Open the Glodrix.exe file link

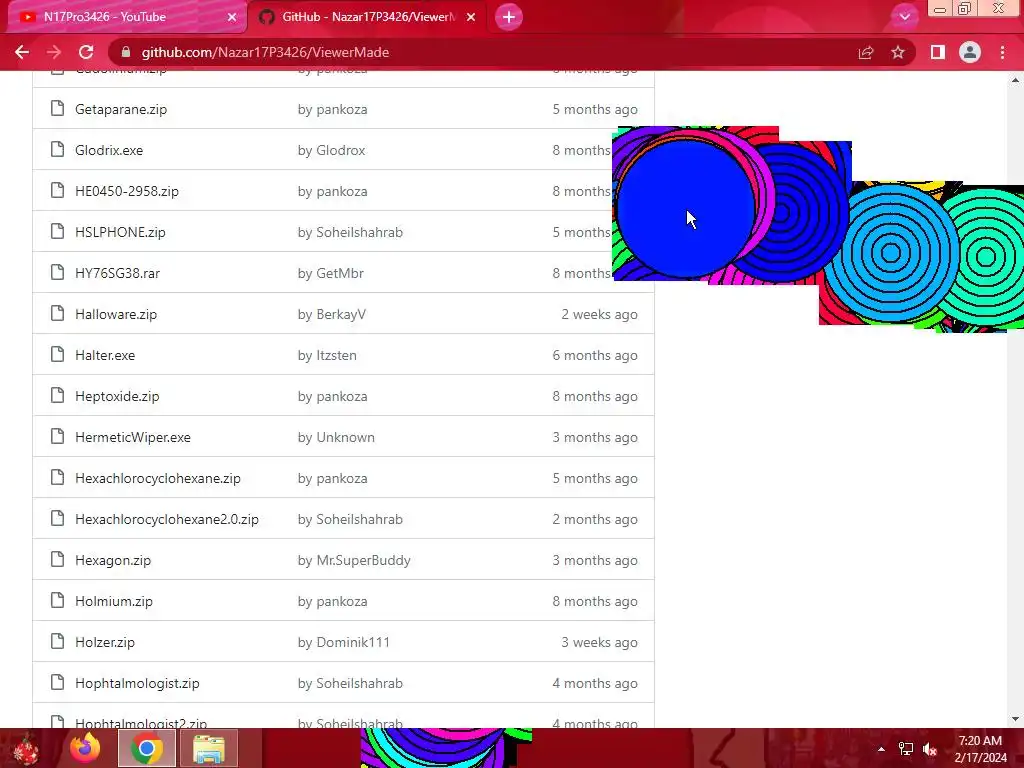click(x=109, y=150)
